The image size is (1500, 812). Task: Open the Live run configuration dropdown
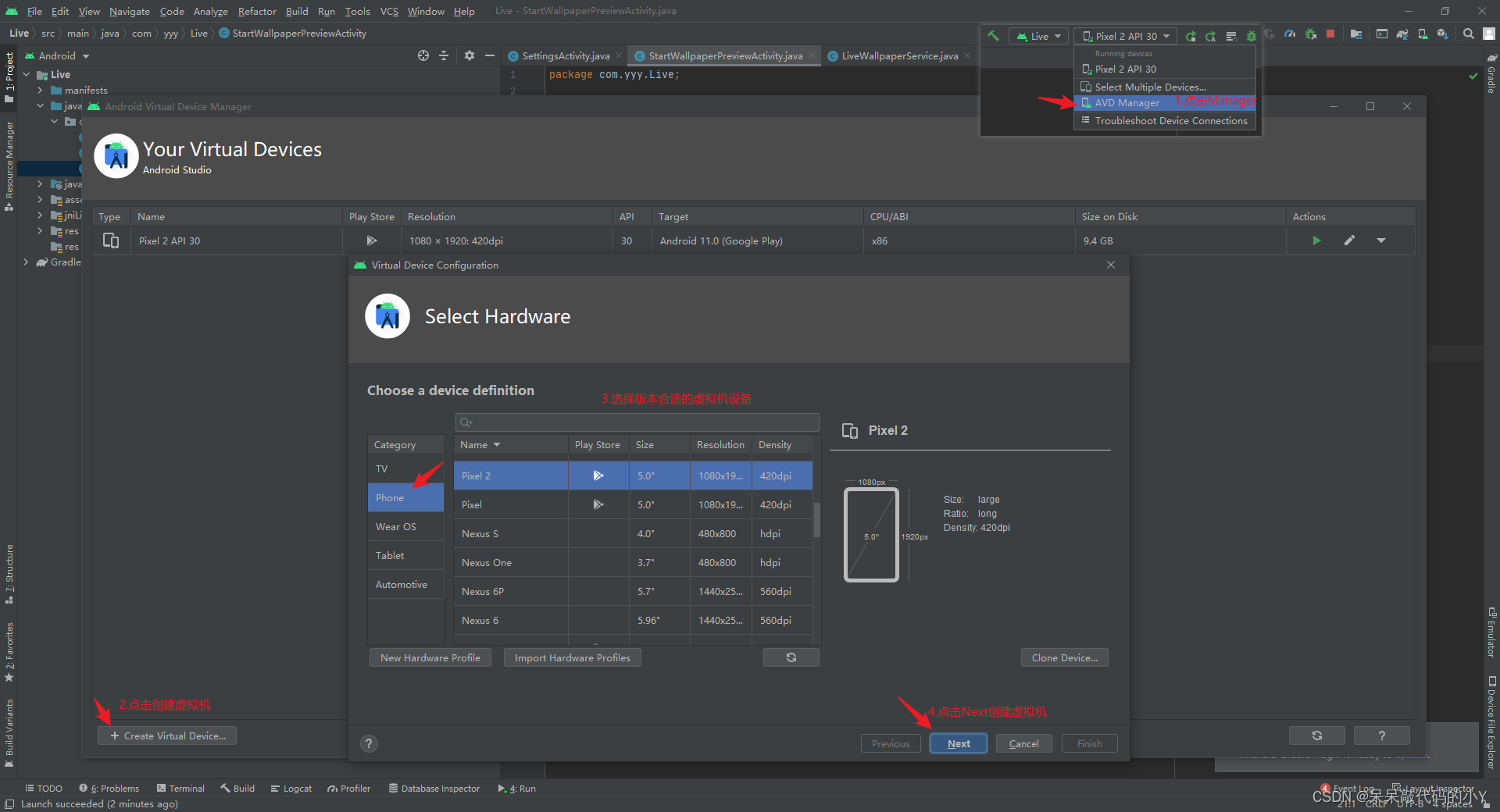pyautogui.click(x=1038, y=36)
